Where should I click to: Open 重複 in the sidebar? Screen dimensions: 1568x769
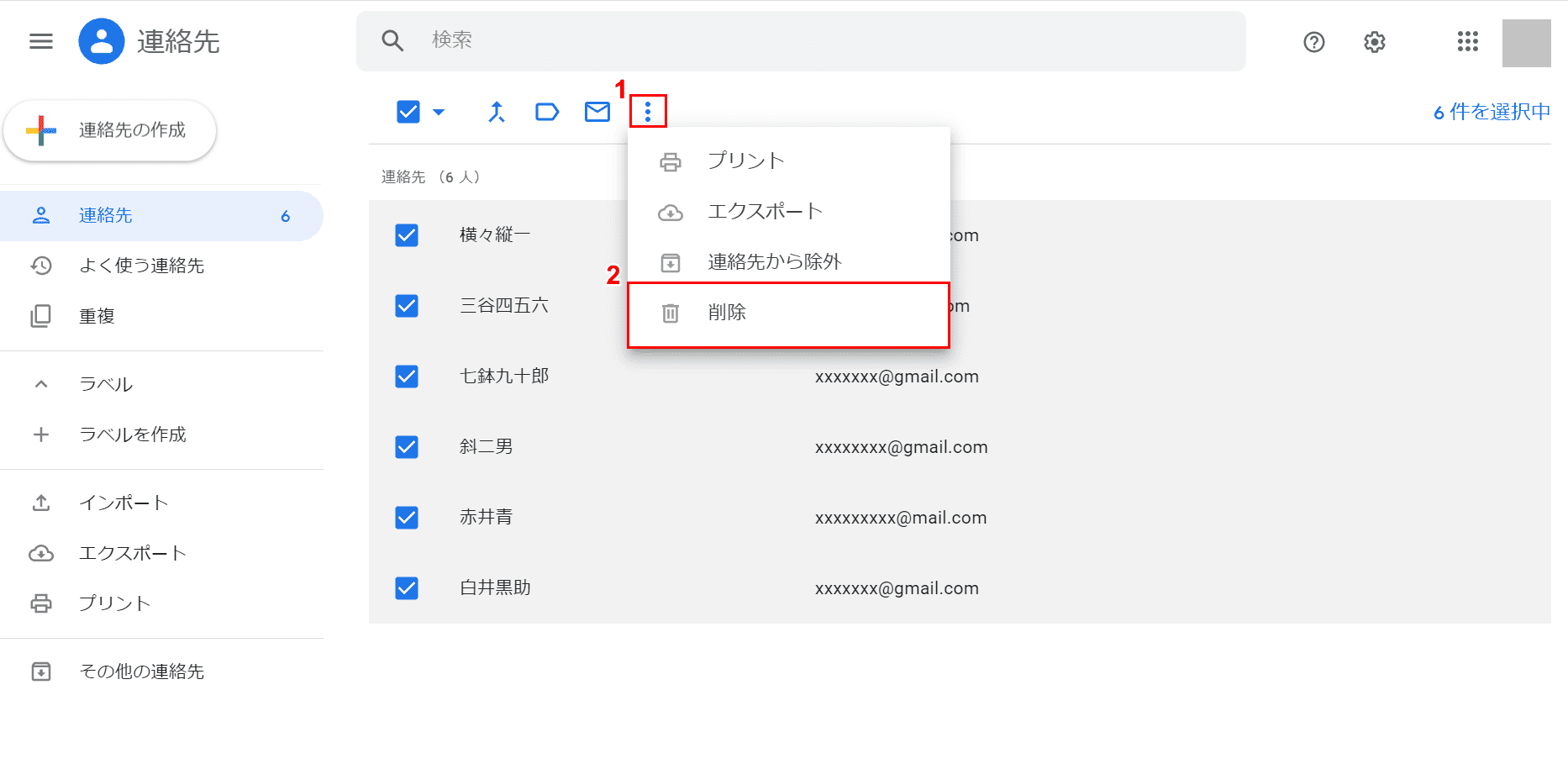point(161,316)
